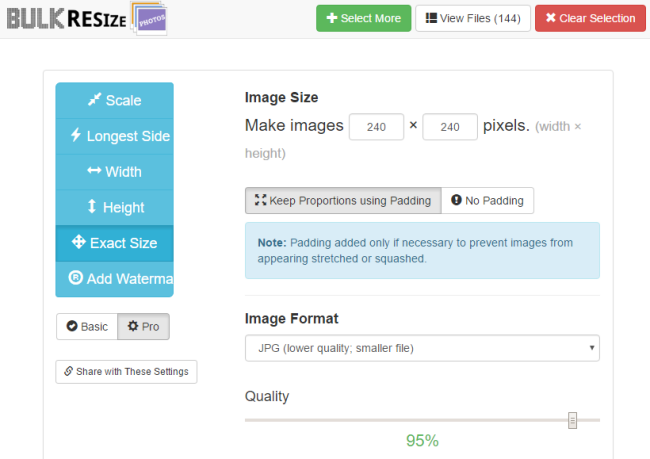Switch to Pro settings mode
The image size is (650, 459).
pos(143,327)
